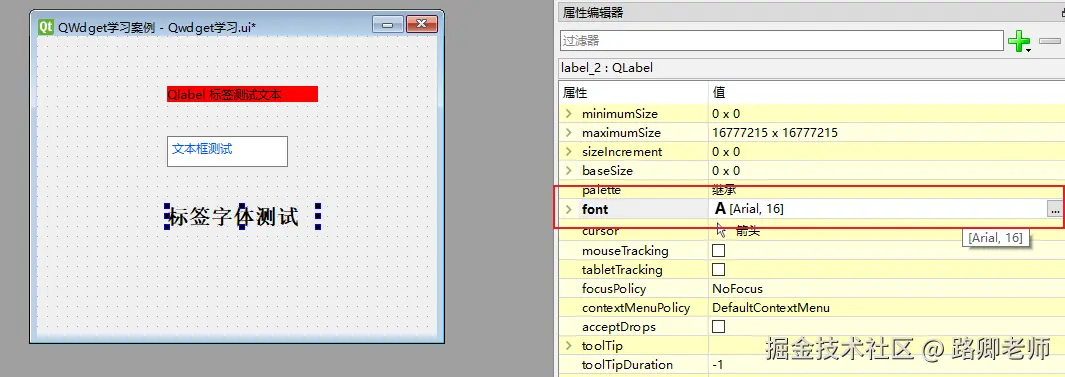
Task: Click the DefaultContextMenu value
Action: click(771, 308)
